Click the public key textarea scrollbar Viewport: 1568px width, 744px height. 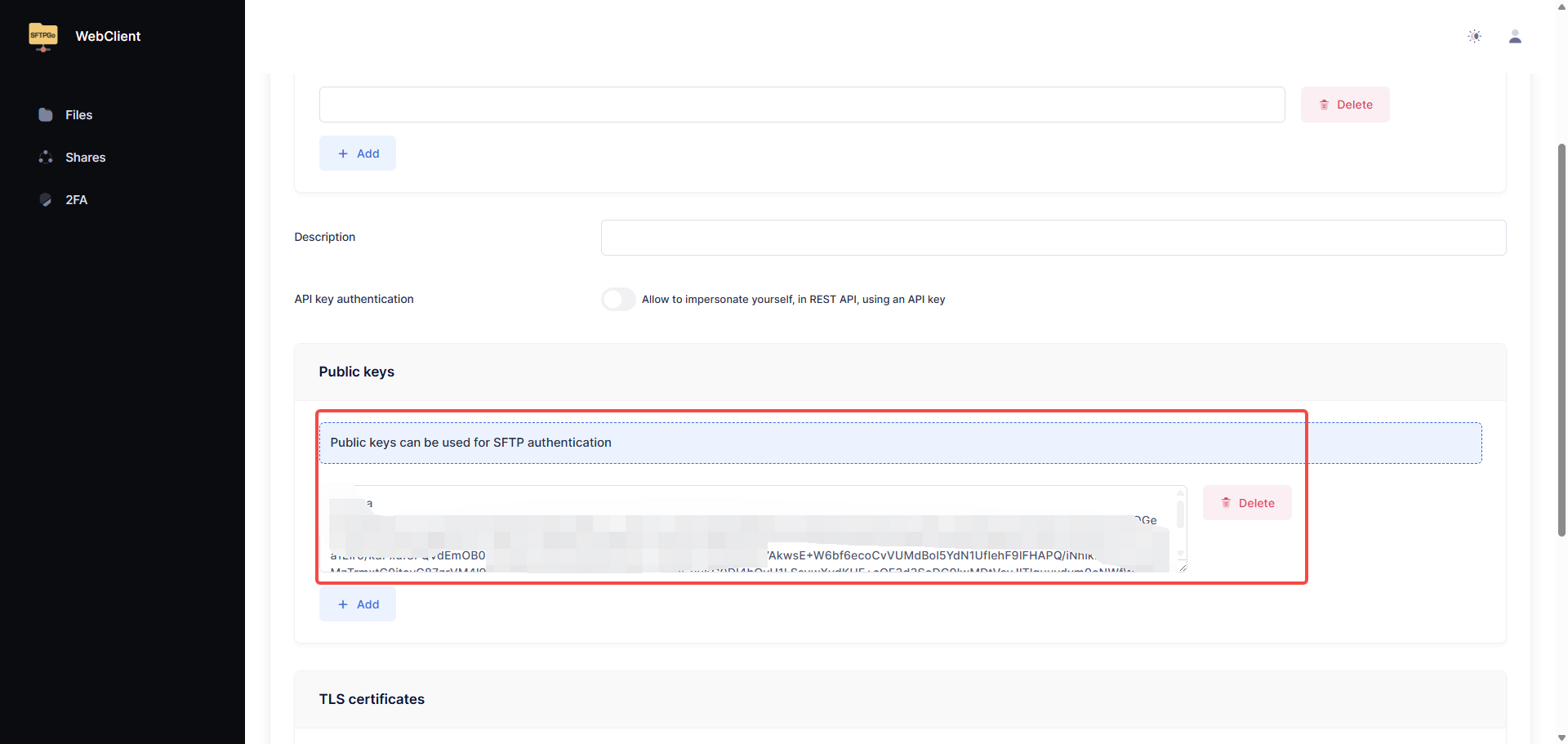tap(1180, 516)
